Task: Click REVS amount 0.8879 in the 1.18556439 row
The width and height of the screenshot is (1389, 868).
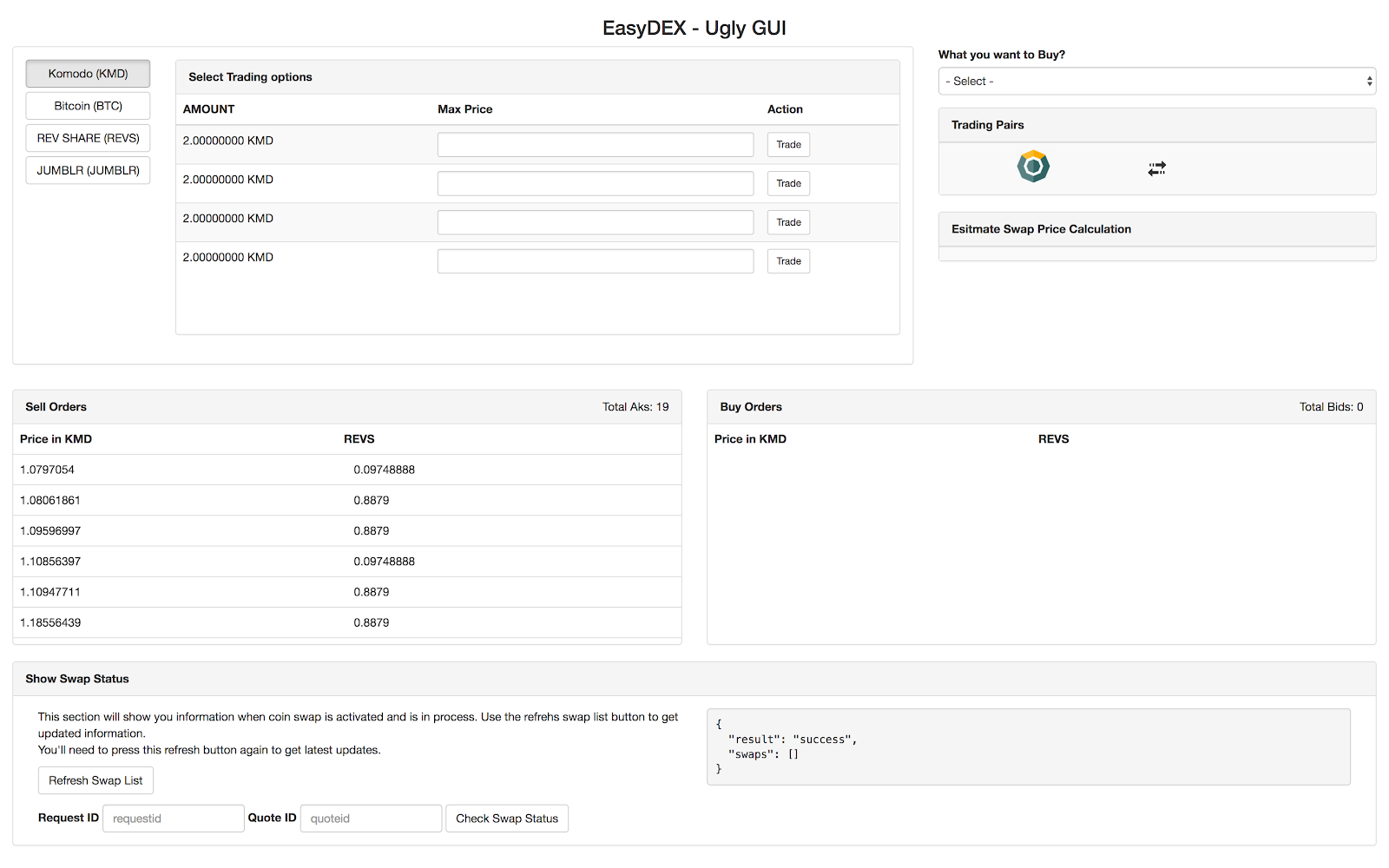Action: 372,623
